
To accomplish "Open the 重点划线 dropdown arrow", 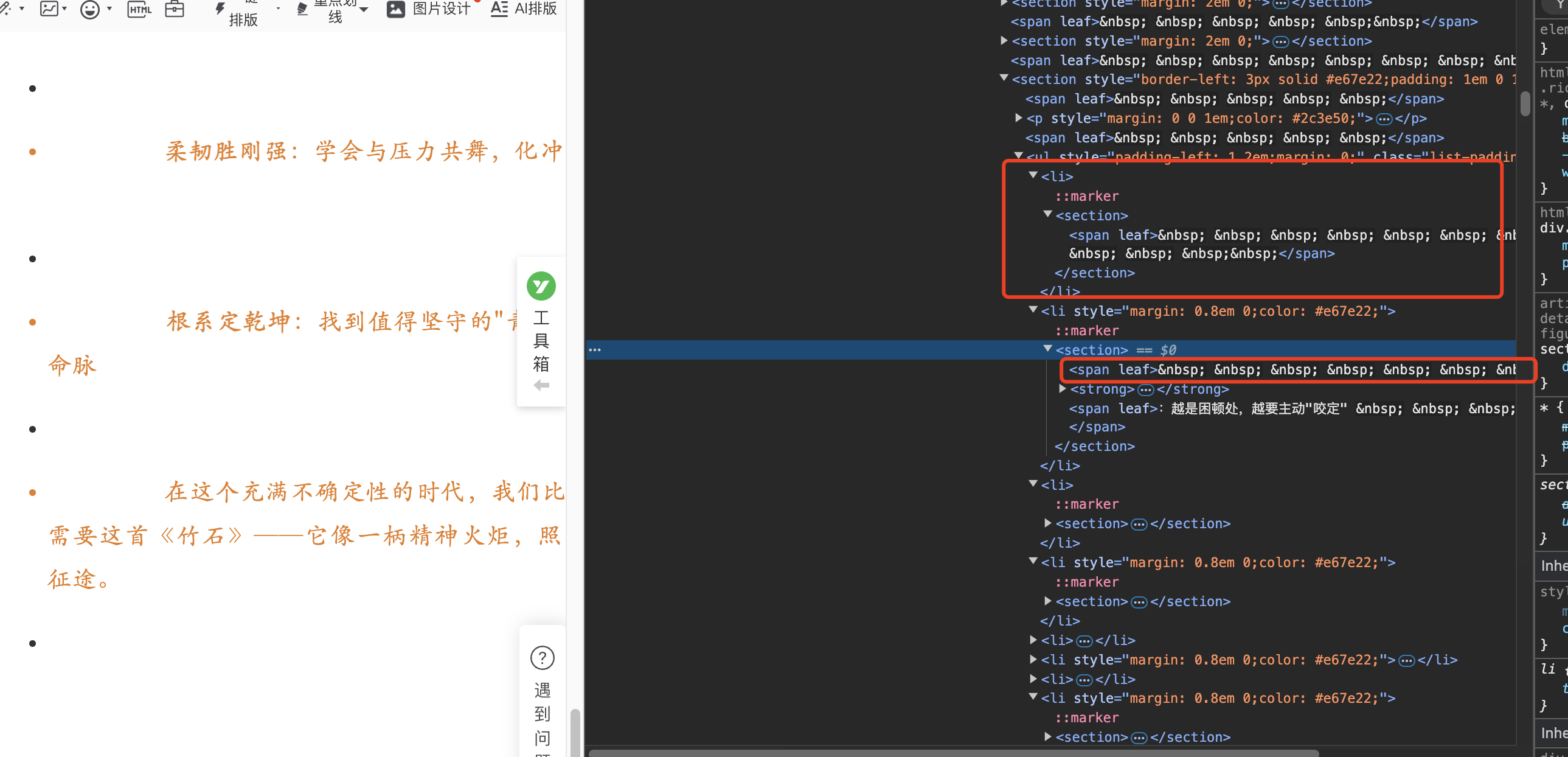I will click(364, 9).
